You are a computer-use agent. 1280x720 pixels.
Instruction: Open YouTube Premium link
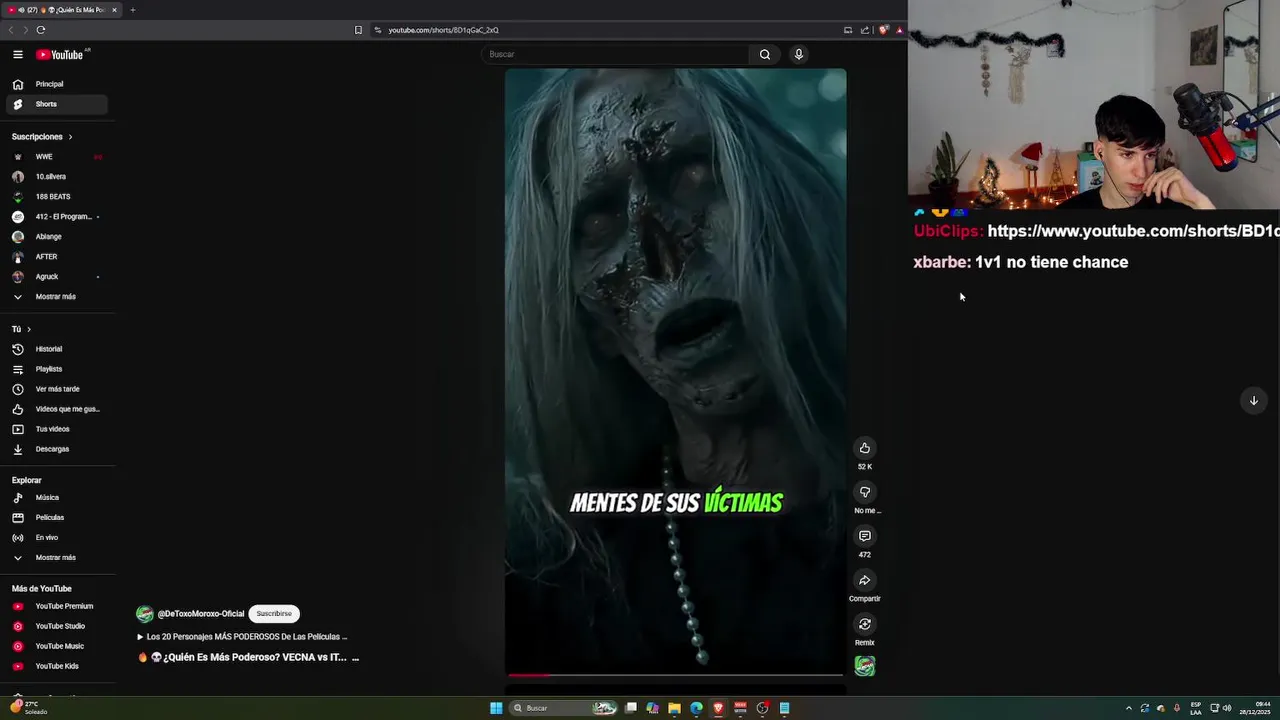[x=56, y=606]
